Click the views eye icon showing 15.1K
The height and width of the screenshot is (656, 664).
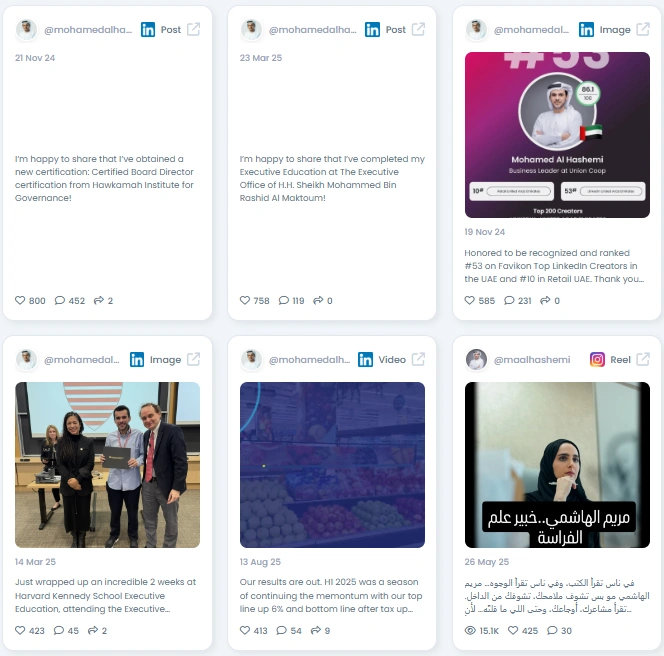(x=470, y=630)
